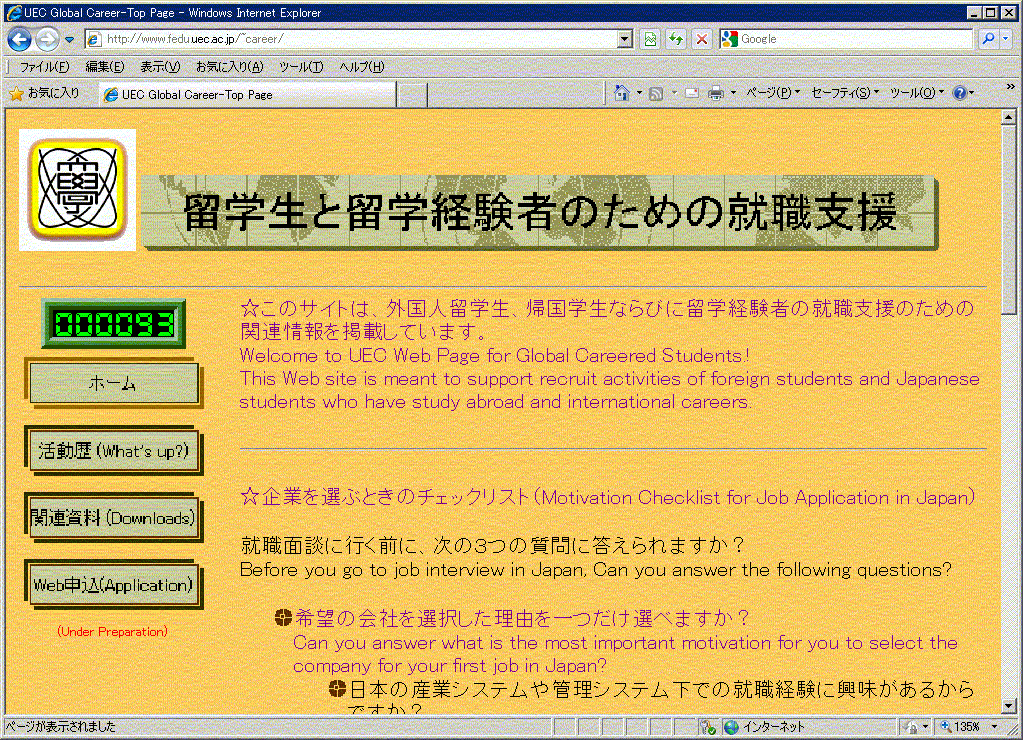
Task: Select the UEC Global Career-Top Page tab
Action: pos(196,95)
